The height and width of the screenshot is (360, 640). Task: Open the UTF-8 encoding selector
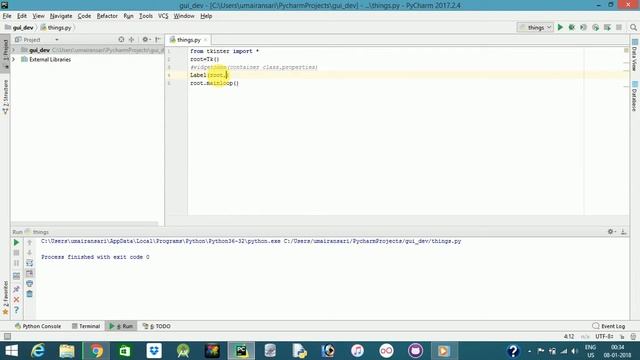coord(604,337)
